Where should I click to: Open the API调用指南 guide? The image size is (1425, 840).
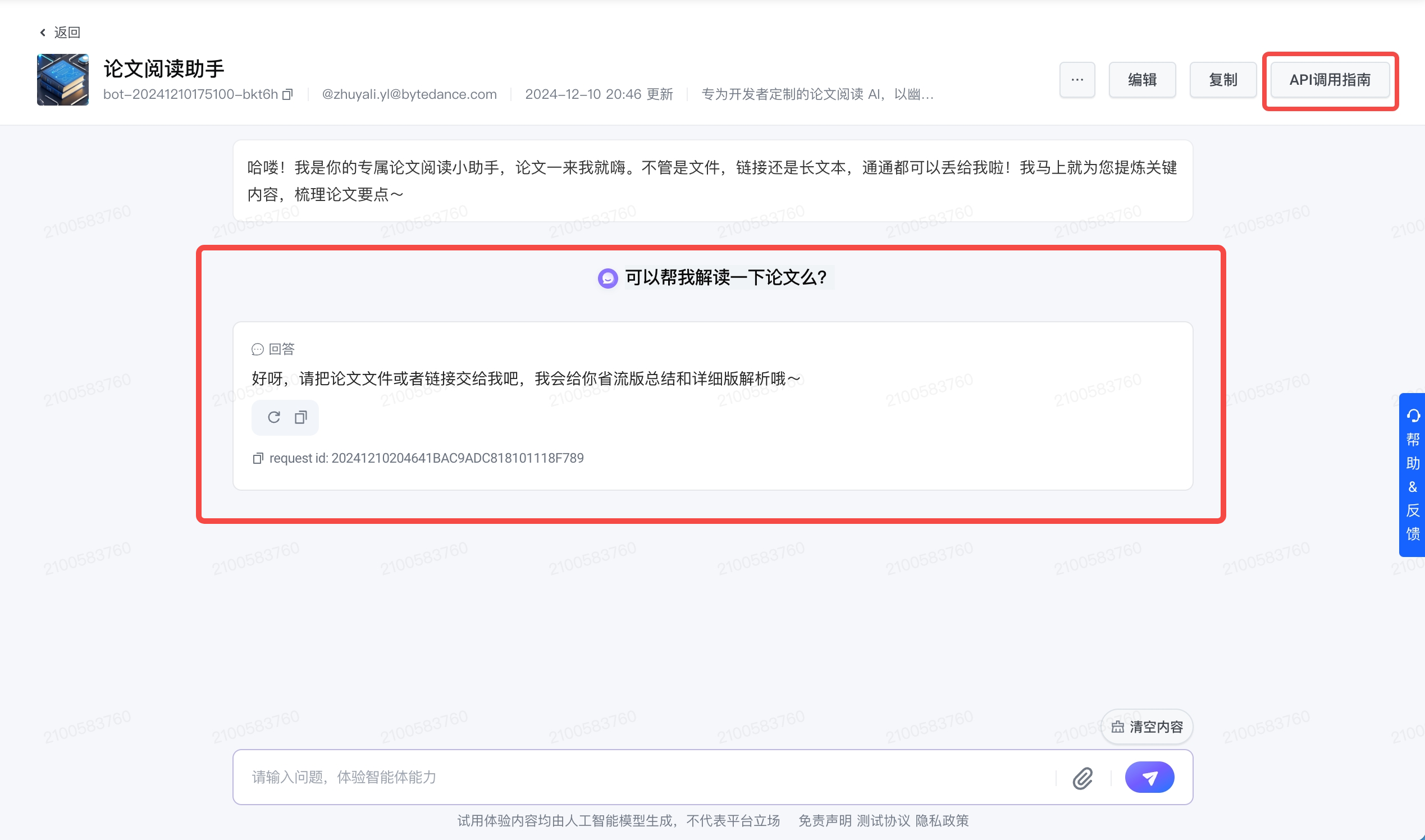tap(1331, 80)
